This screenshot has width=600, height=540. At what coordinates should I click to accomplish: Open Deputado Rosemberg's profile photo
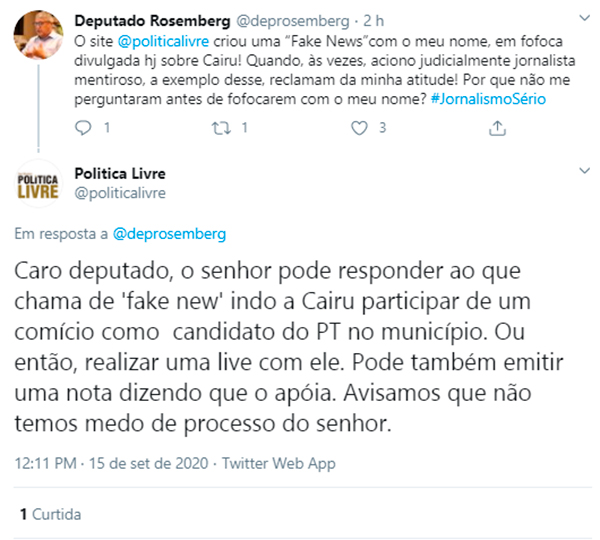coord(40,36)
